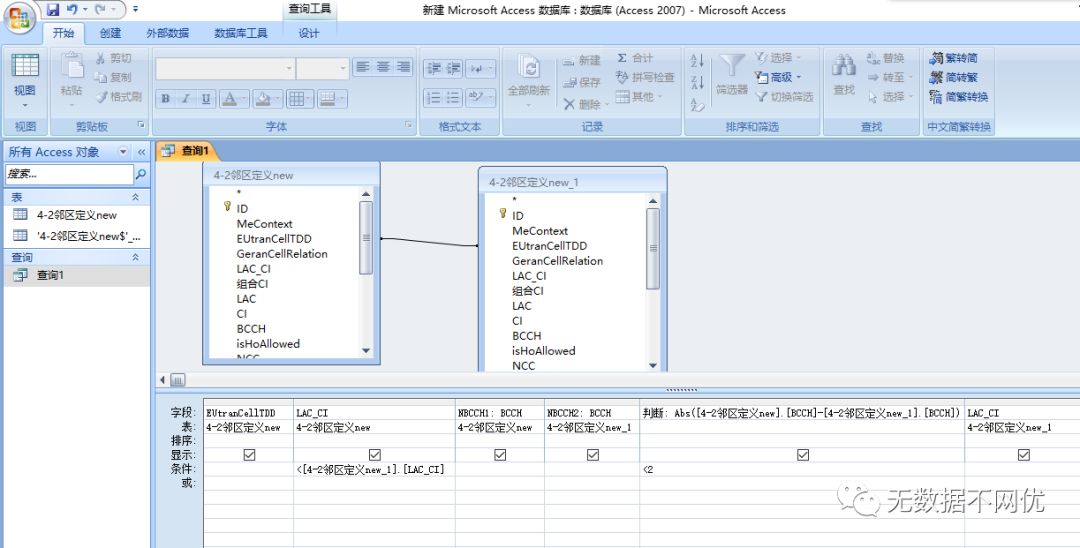Align text left in font group
This screenshot has width=1080, height=548.
tap(362, 67)
